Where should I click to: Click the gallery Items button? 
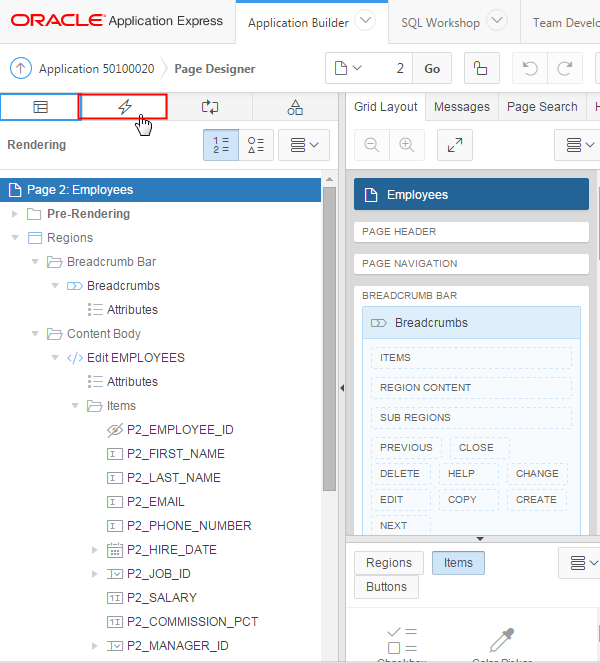(x=458, y=563)
